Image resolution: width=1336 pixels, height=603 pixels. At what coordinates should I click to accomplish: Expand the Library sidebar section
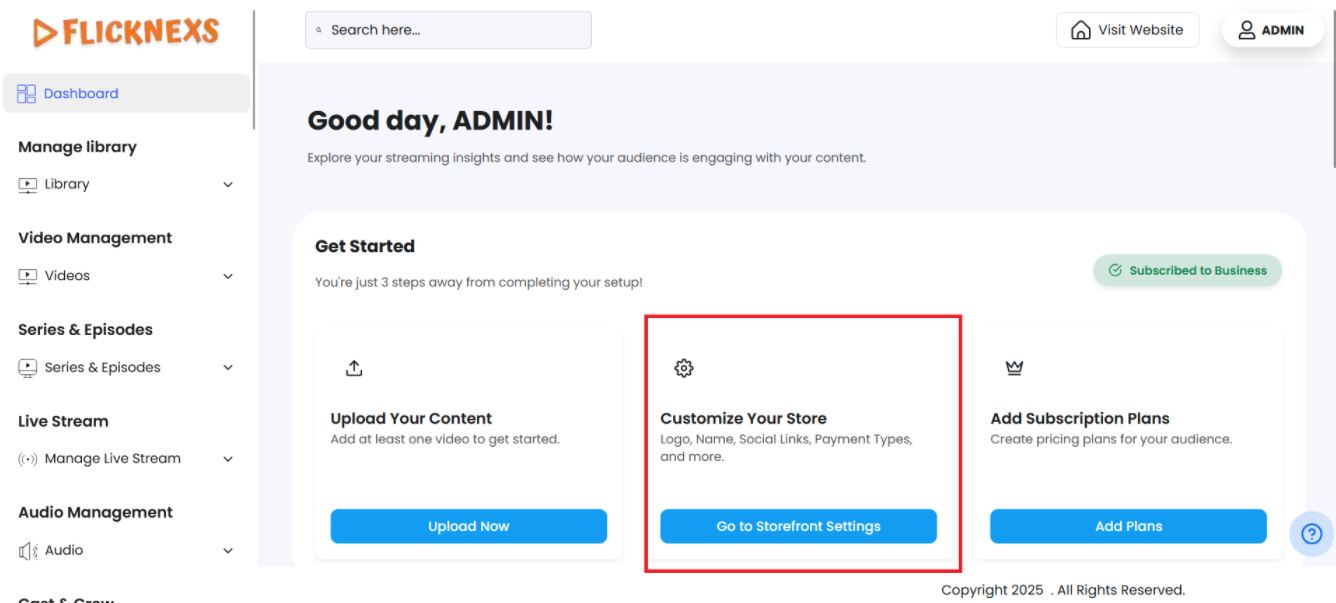(x=228, y=185)
